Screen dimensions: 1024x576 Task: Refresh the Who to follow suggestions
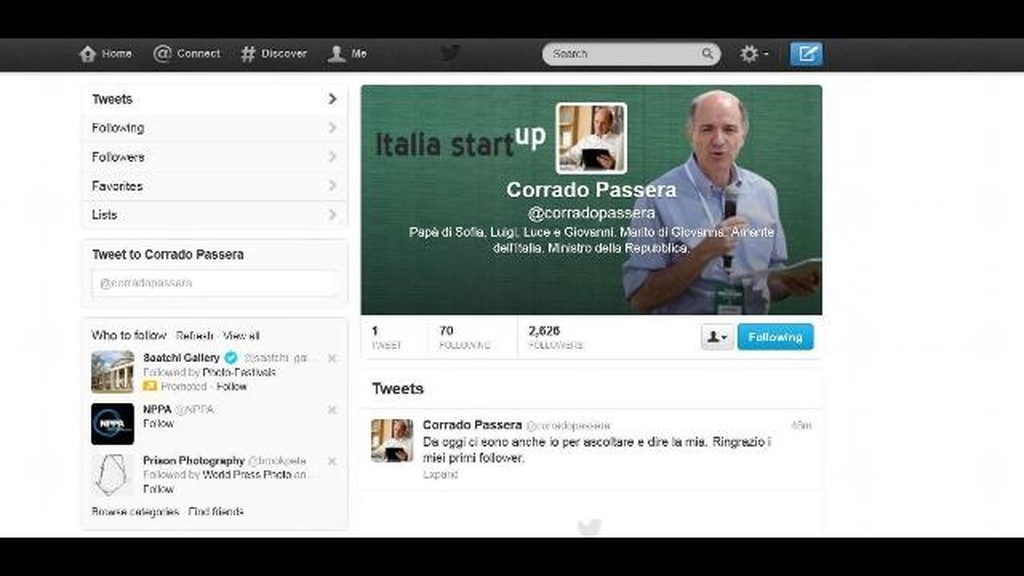[x=195, y=336]
